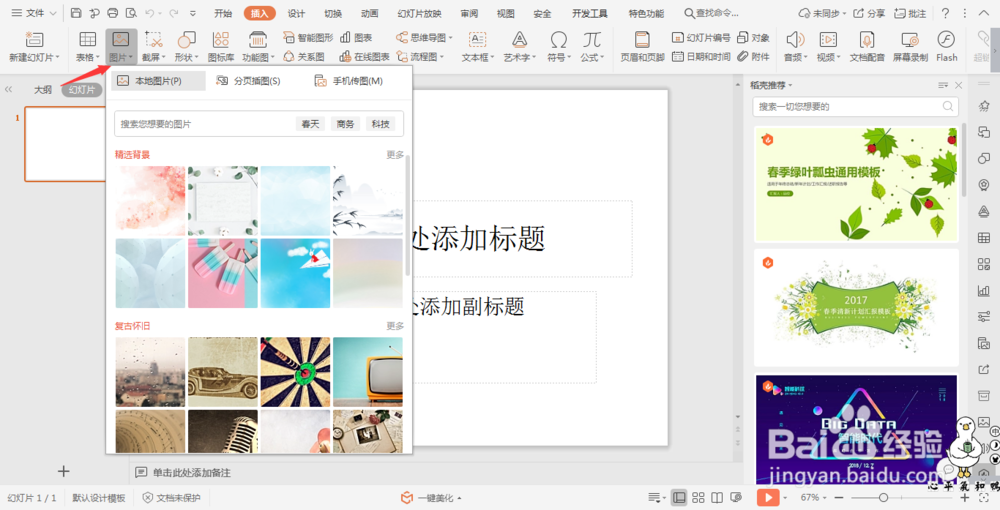Insert a Flash animation

point(946,47)
